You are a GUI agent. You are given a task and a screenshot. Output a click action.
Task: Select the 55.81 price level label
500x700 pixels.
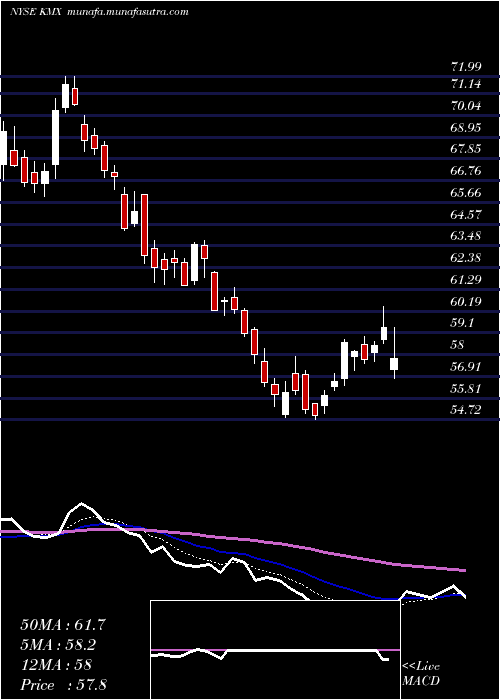coord(467,388)
